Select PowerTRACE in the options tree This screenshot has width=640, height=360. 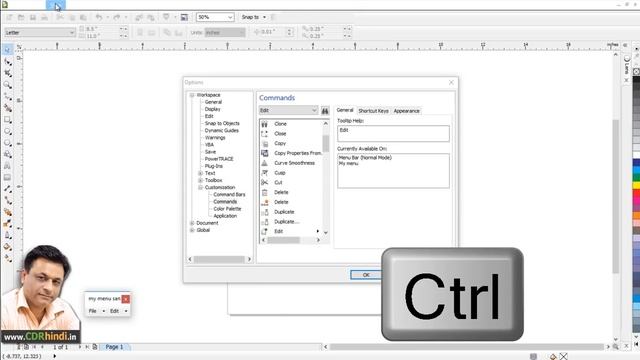point(219,159)
